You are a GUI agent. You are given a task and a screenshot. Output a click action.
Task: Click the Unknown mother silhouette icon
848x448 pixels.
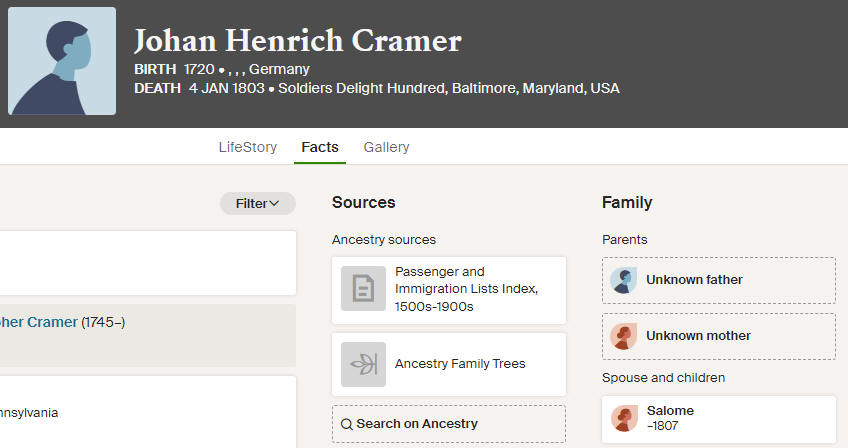point(624,337)
